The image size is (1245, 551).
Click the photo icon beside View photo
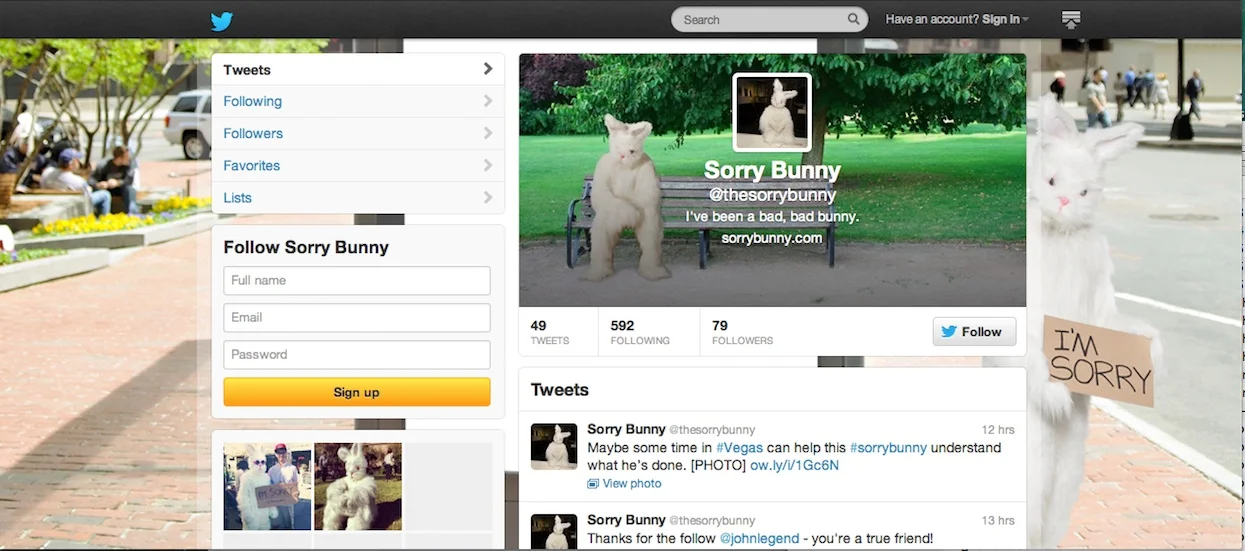coord(593,484)
